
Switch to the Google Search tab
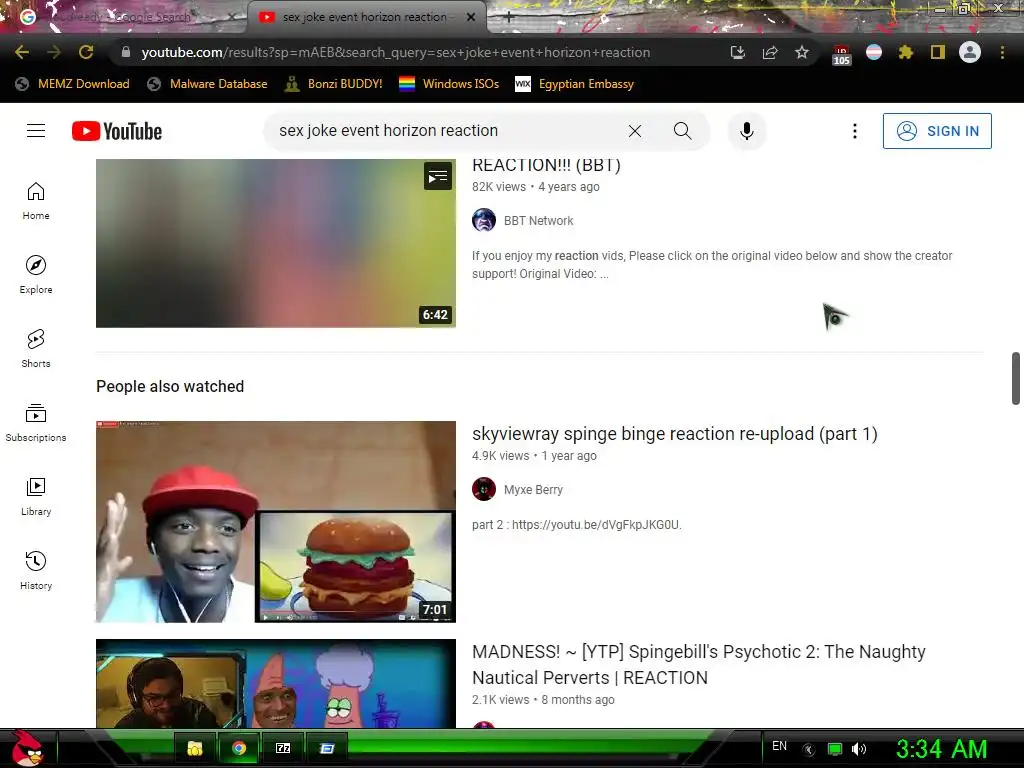pyautogui.click(x=123, y=17)
